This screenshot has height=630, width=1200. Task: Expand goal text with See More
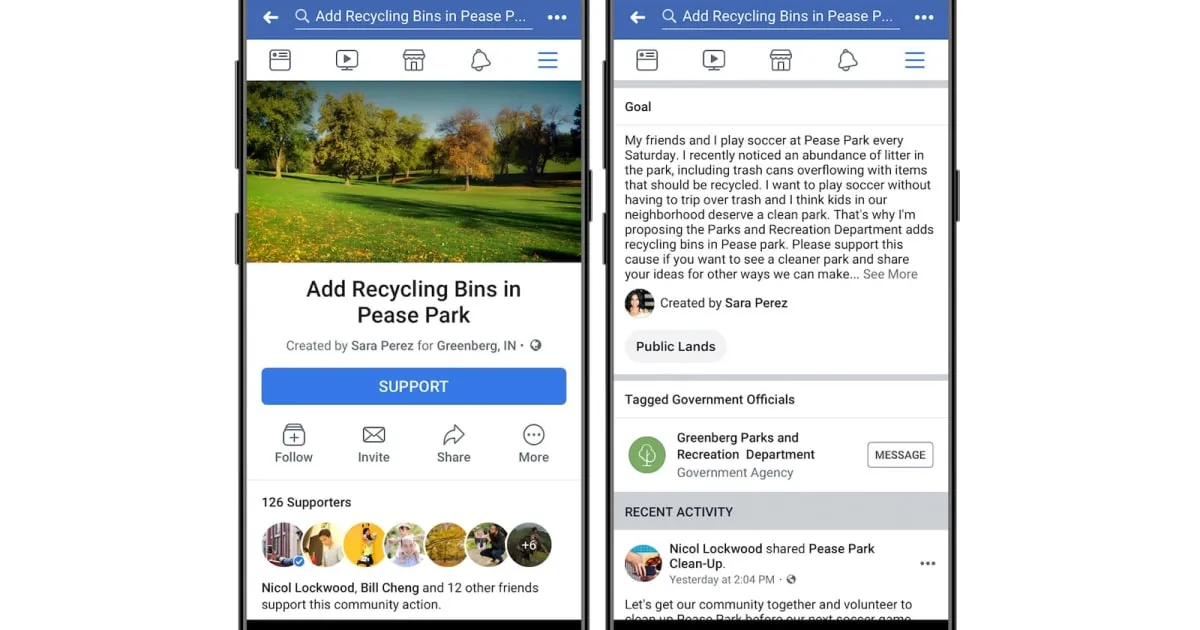tap(890, 274)
